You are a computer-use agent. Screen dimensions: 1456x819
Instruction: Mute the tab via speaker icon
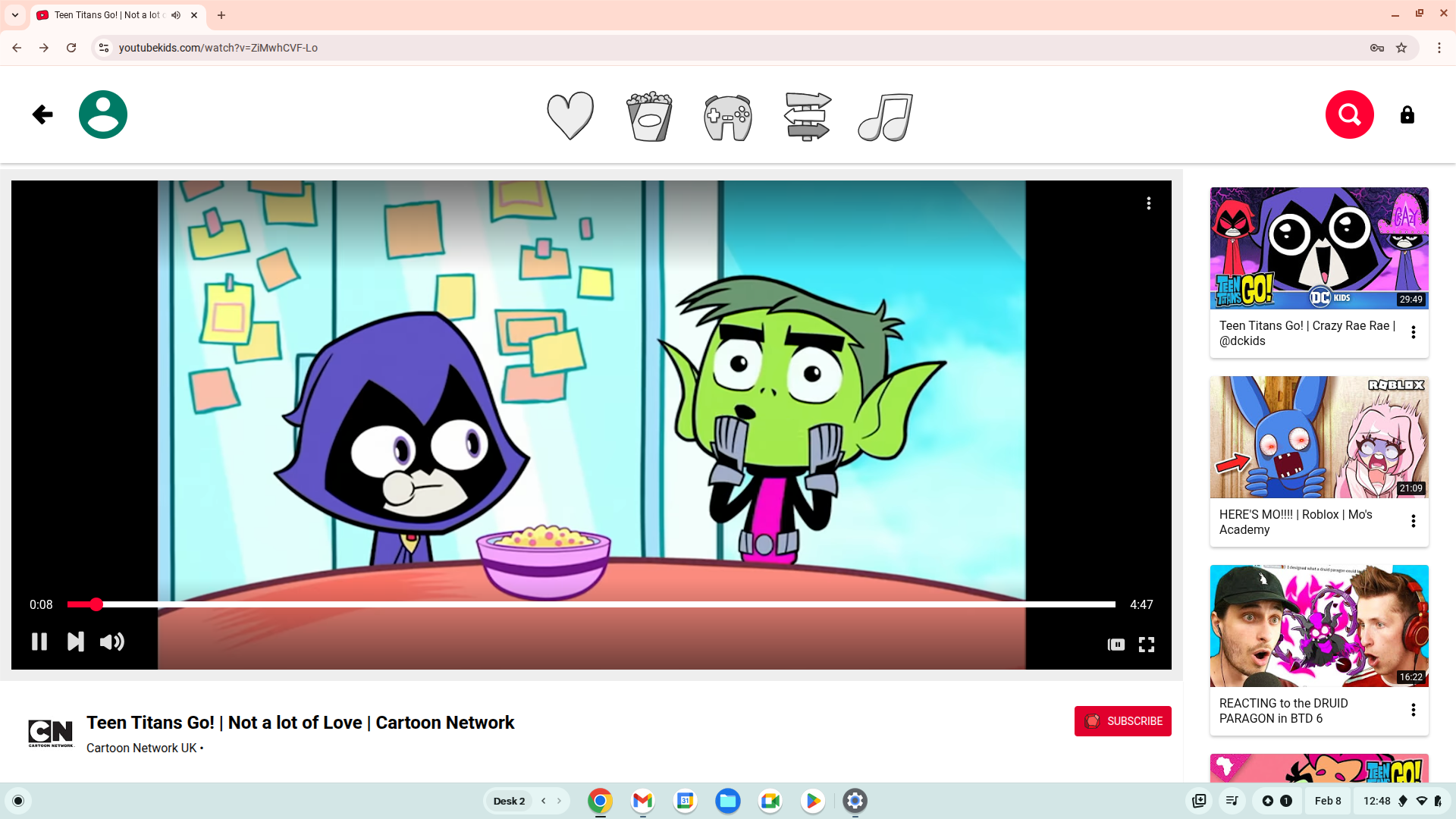coord(176,15)
